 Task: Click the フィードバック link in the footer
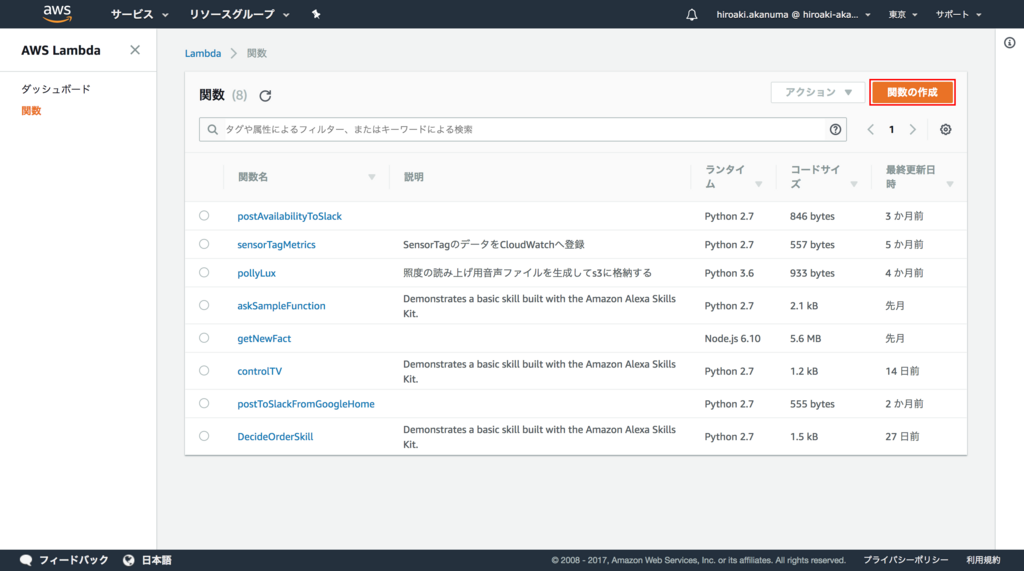coord(73,560)
